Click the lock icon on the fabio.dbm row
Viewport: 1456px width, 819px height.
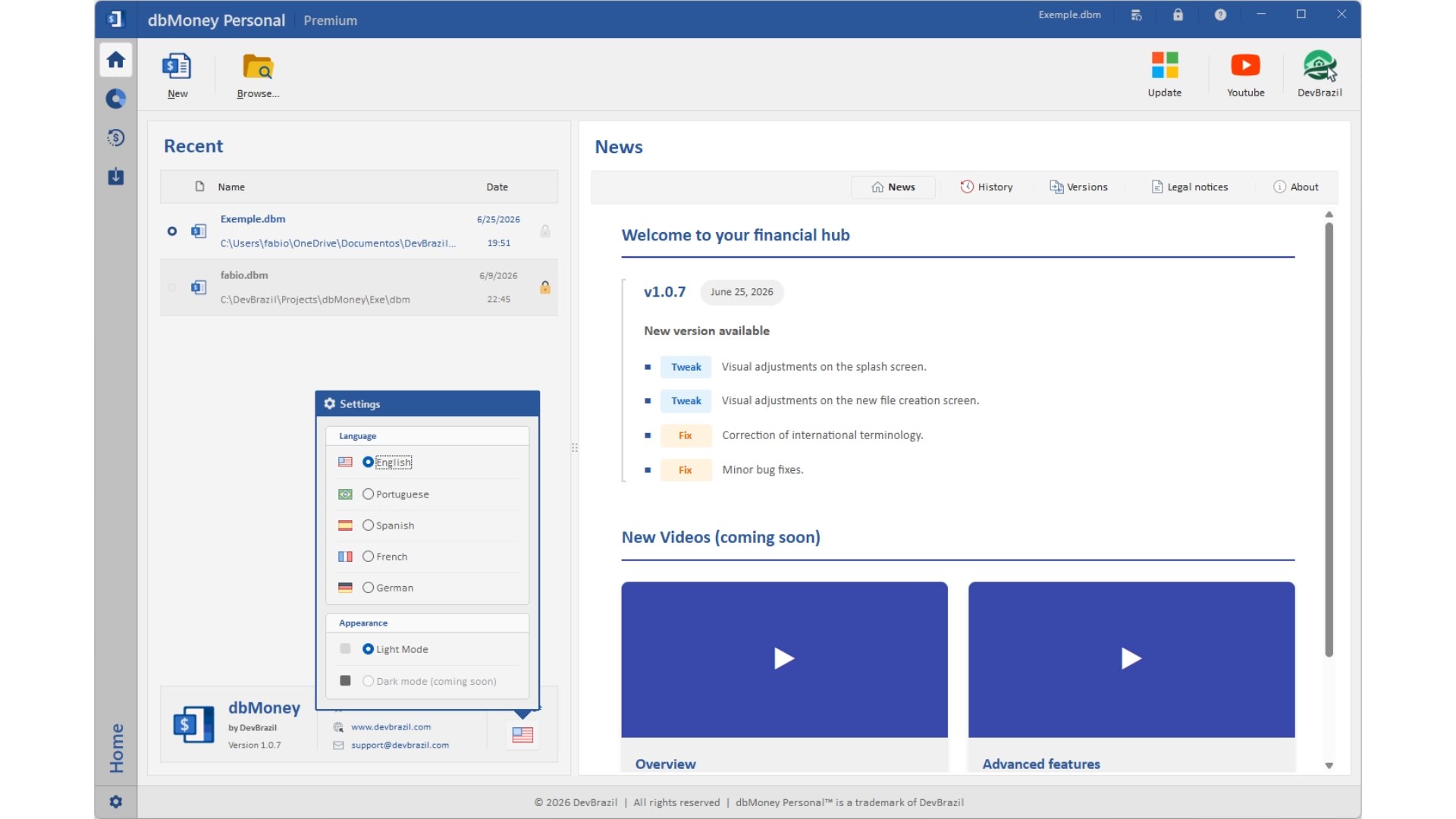click(544, 287)
